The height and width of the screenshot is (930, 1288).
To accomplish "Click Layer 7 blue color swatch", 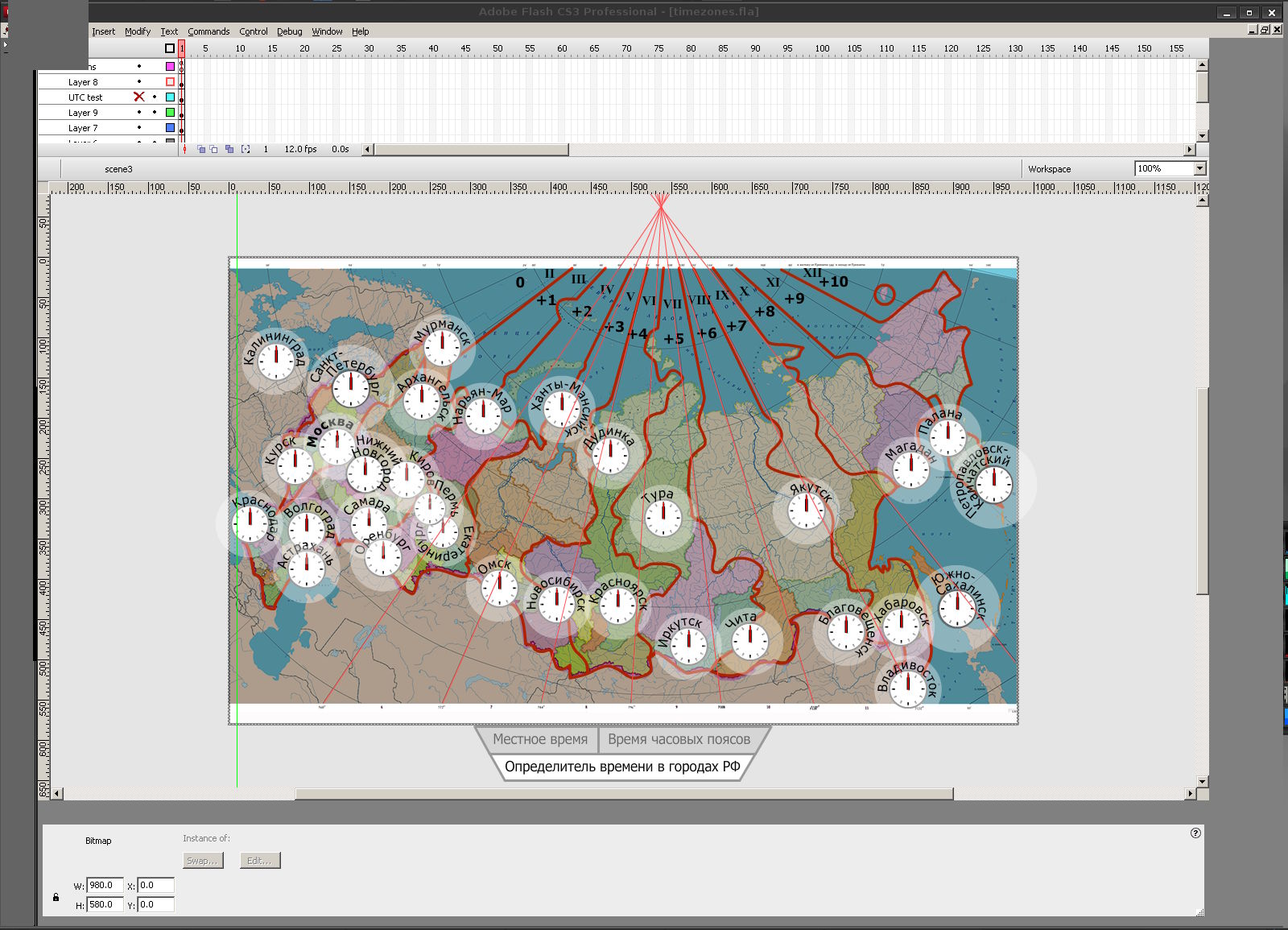I will 170,128.
